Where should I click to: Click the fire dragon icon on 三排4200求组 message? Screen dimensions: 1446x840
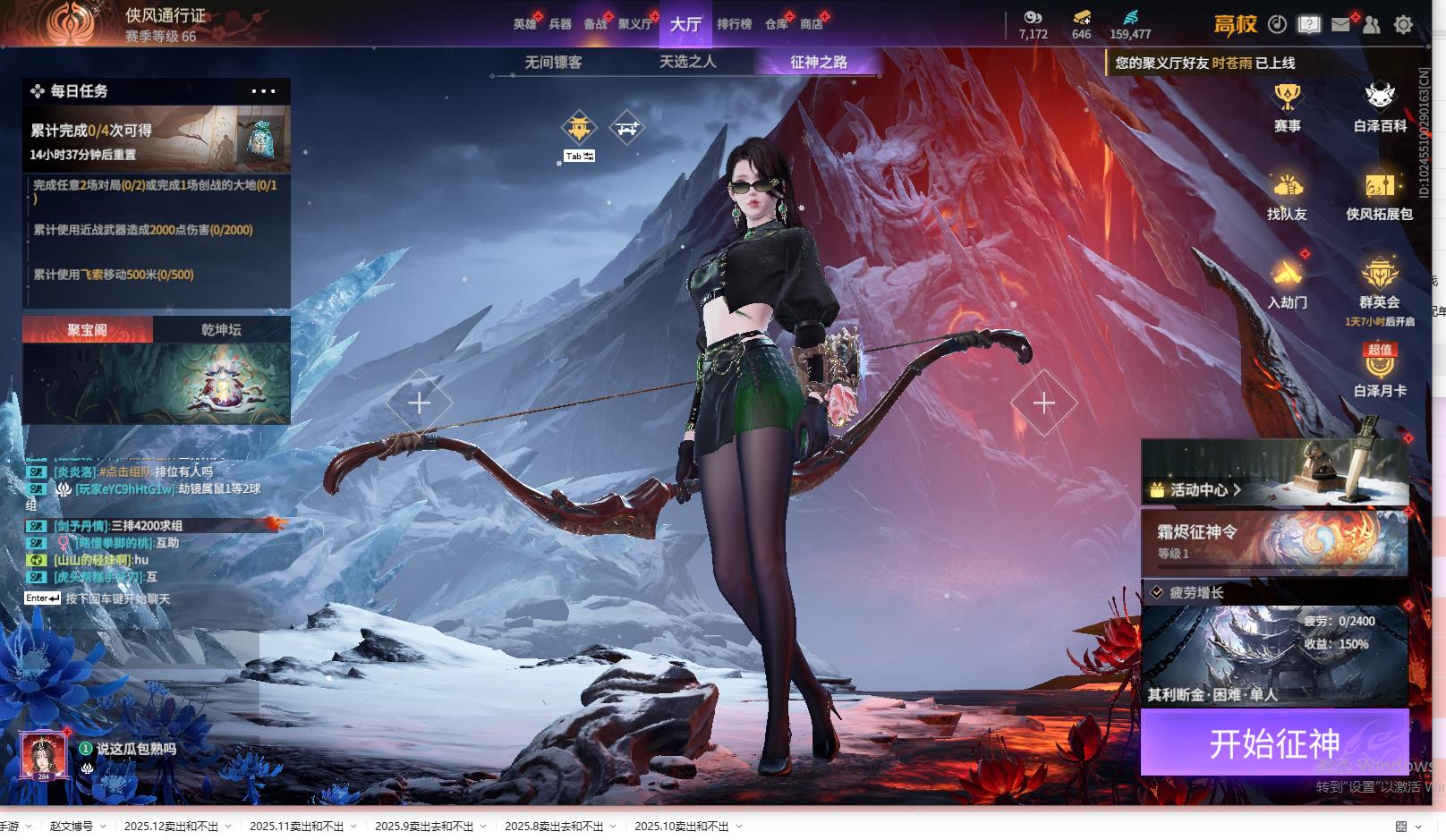(x=276, y=524)
